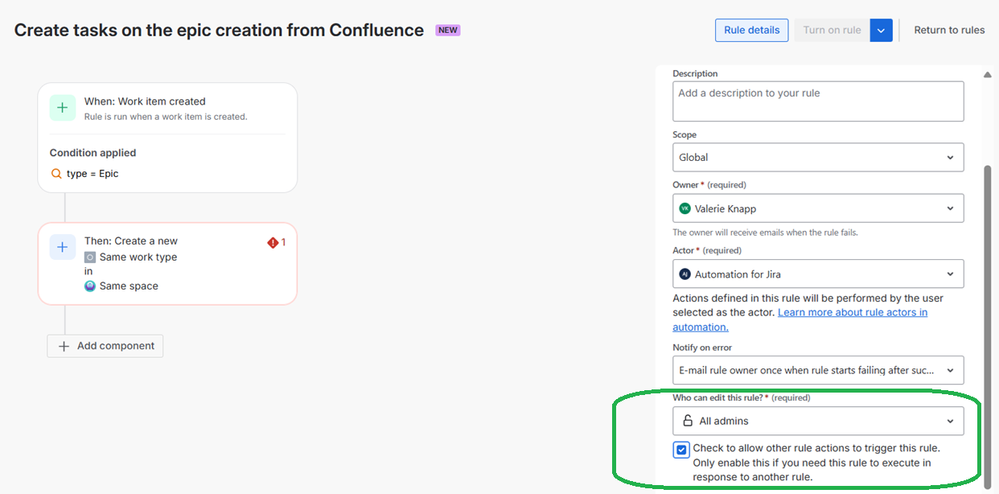Open the Owner dropdown

(x=818, y=208)
